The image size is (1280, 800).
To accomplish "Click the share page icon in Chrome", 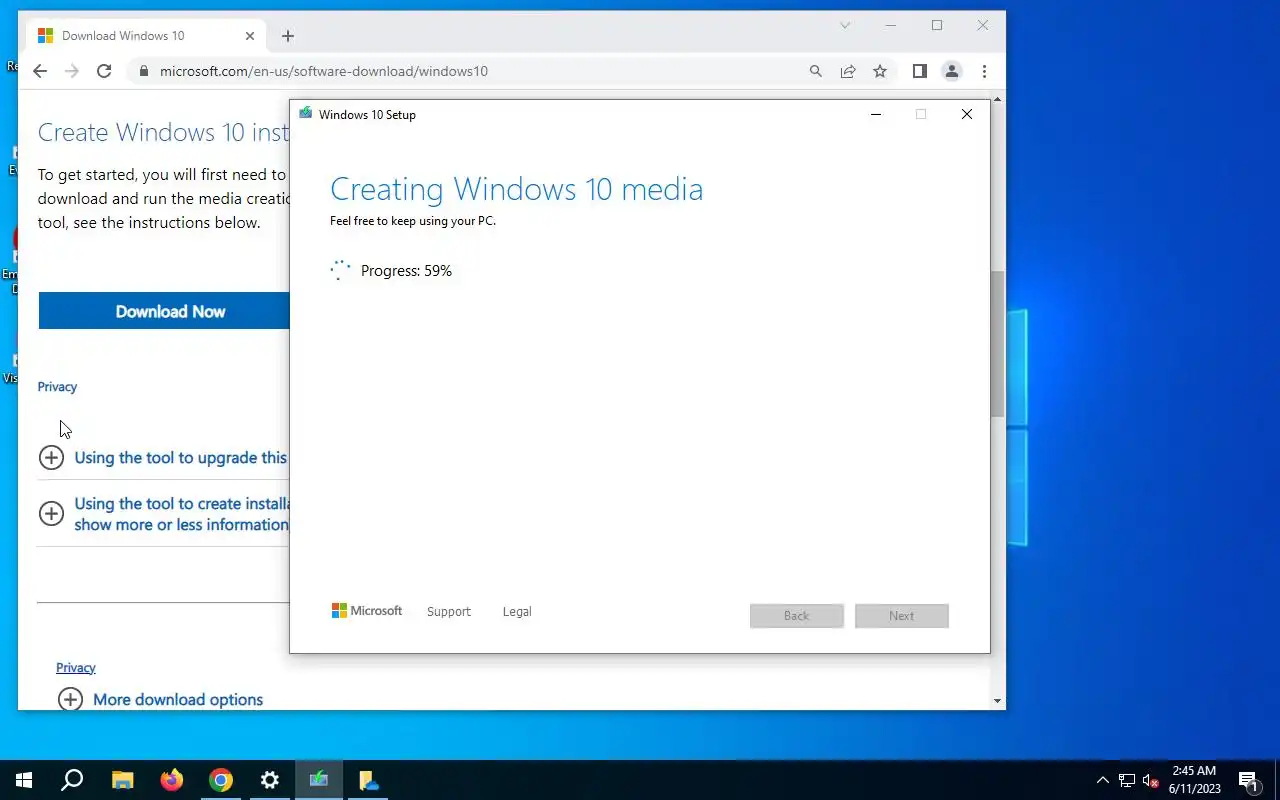I will (x=848, y=71).
